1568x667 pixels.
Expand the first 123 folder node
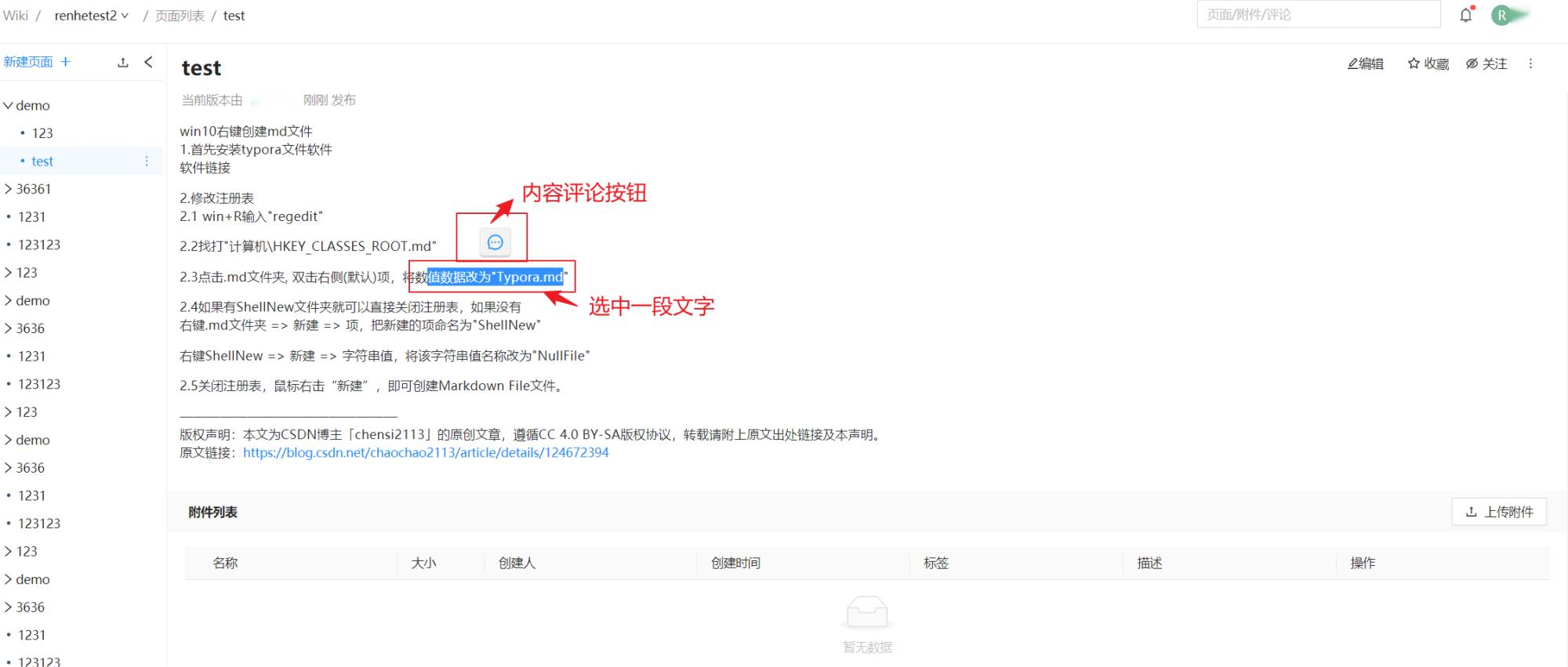pos(9,273)
